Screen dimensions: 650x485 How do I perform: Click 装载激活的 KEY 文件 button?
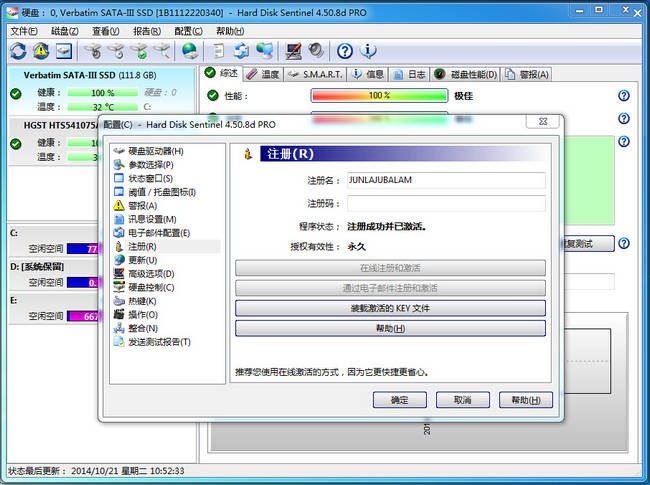tap(390, 308)
